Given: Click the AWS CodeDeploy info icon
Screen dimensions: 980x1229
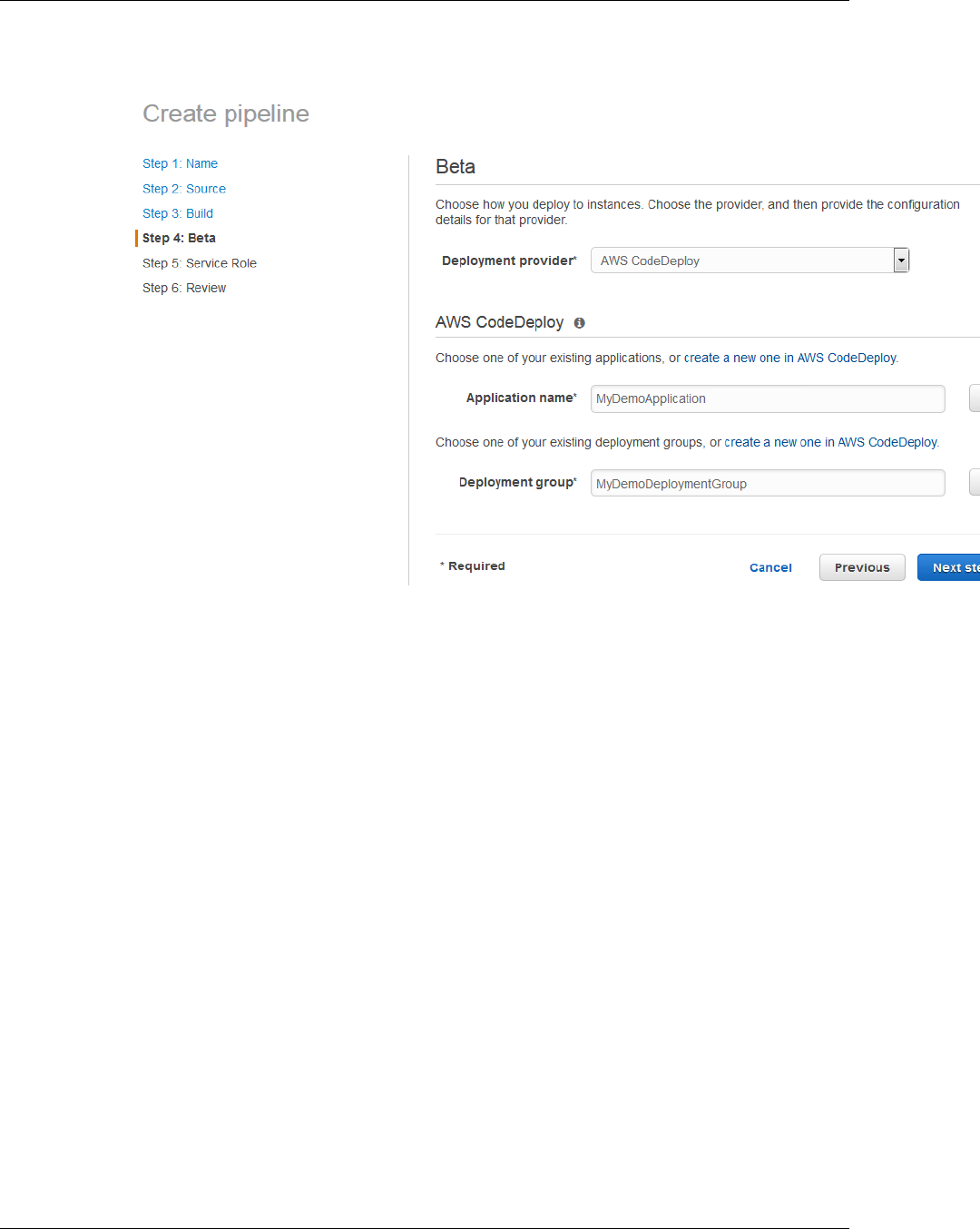Looking at the screenshot, I should 580,323.
